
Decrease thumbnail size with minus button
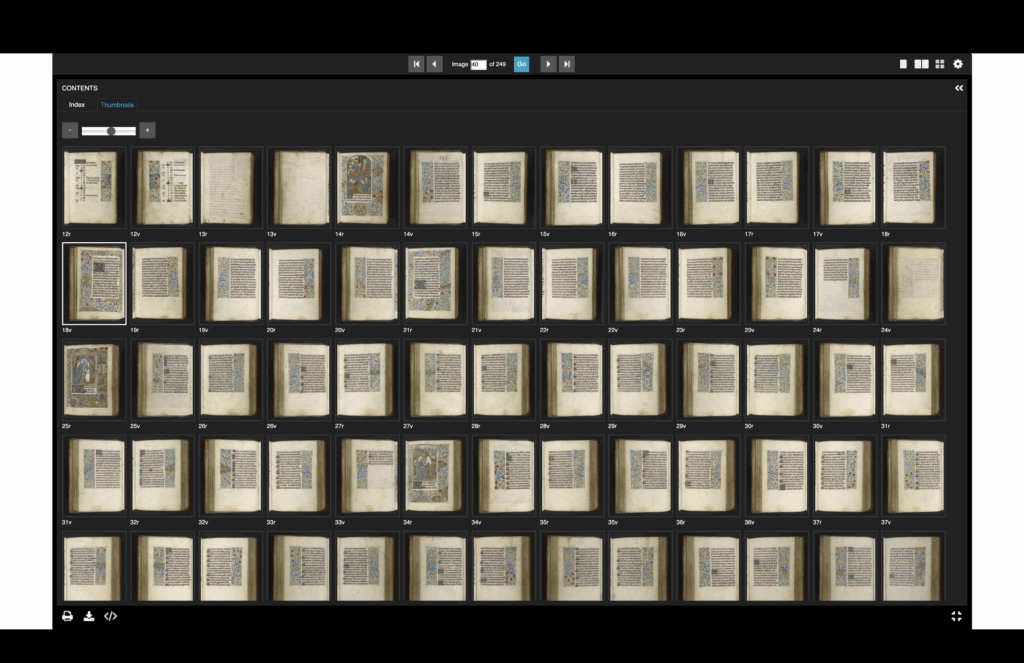(70, 131)
